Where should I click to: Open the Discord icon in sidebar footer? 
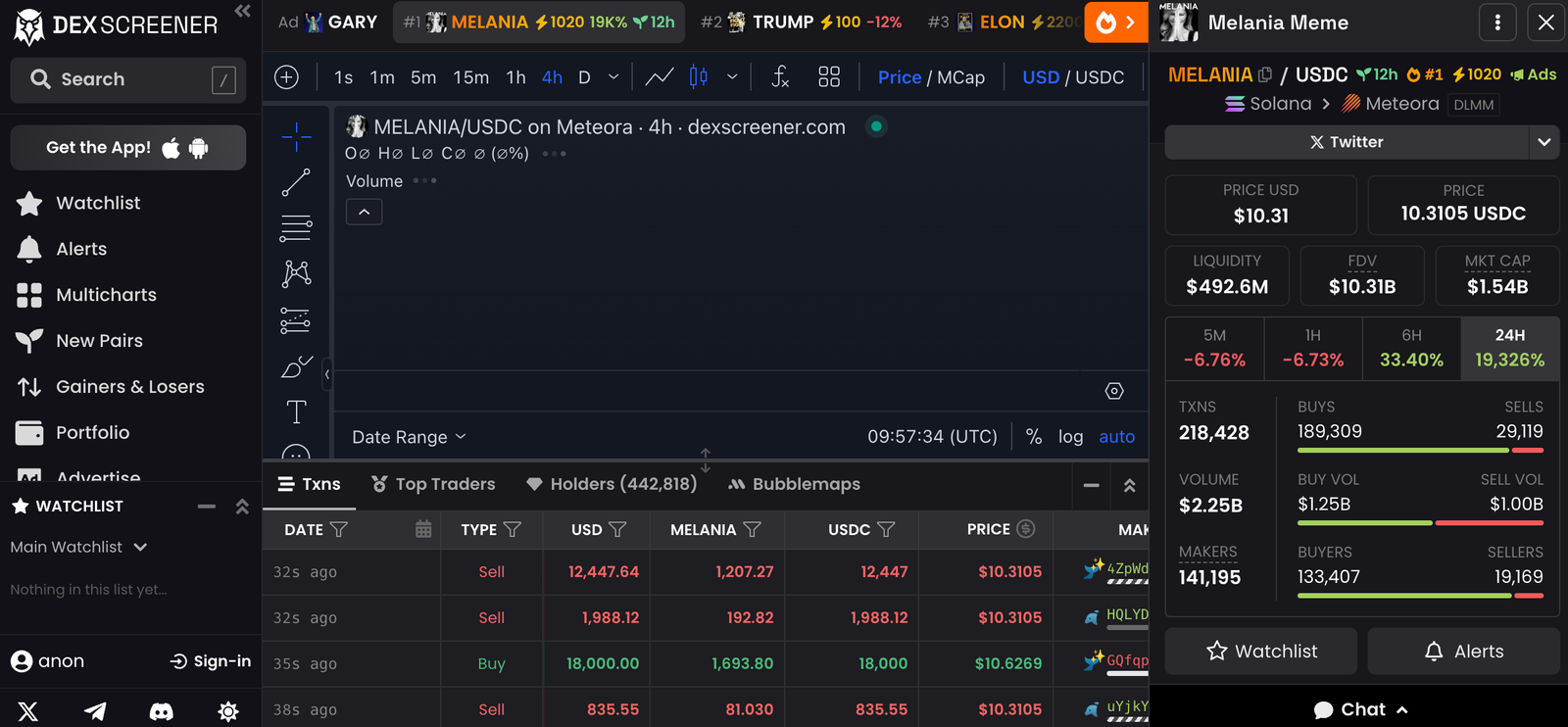point(162,711)
